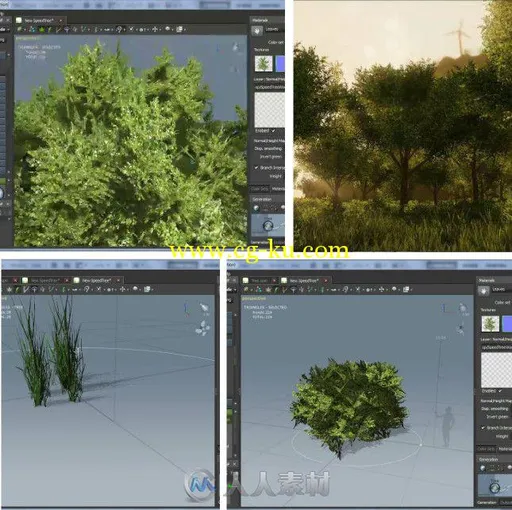Image resolution: width=512 pixels, height=510 pixels.
Task: Click the checkerboard texture preview in bush window
Action: pyautogui.click(x=496, y=370)
